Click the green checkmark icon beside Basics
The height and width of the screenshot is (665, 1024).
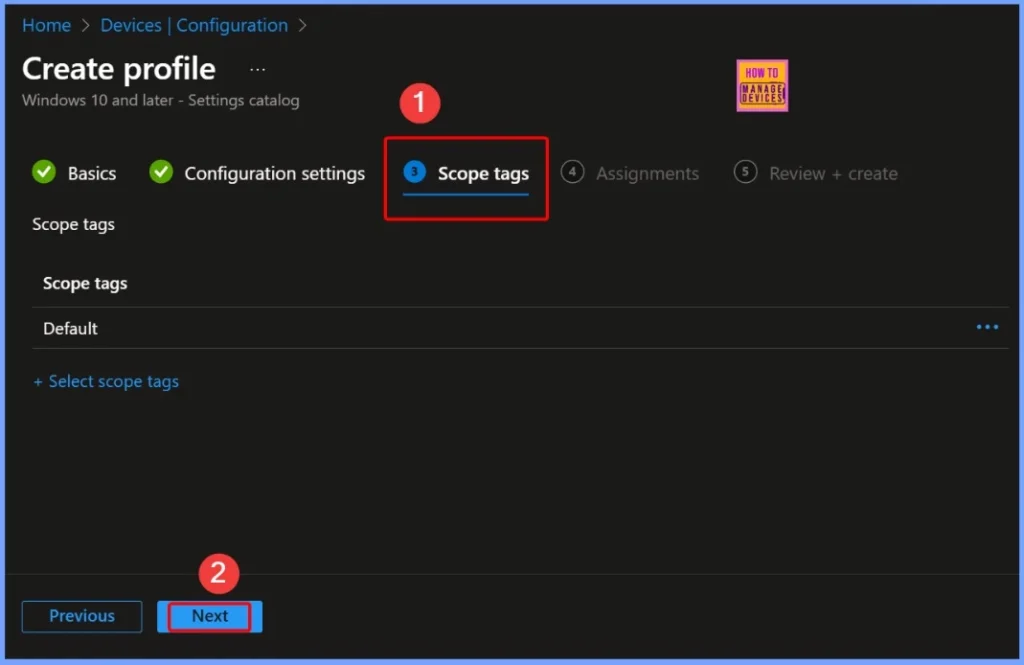click(44, 173)
